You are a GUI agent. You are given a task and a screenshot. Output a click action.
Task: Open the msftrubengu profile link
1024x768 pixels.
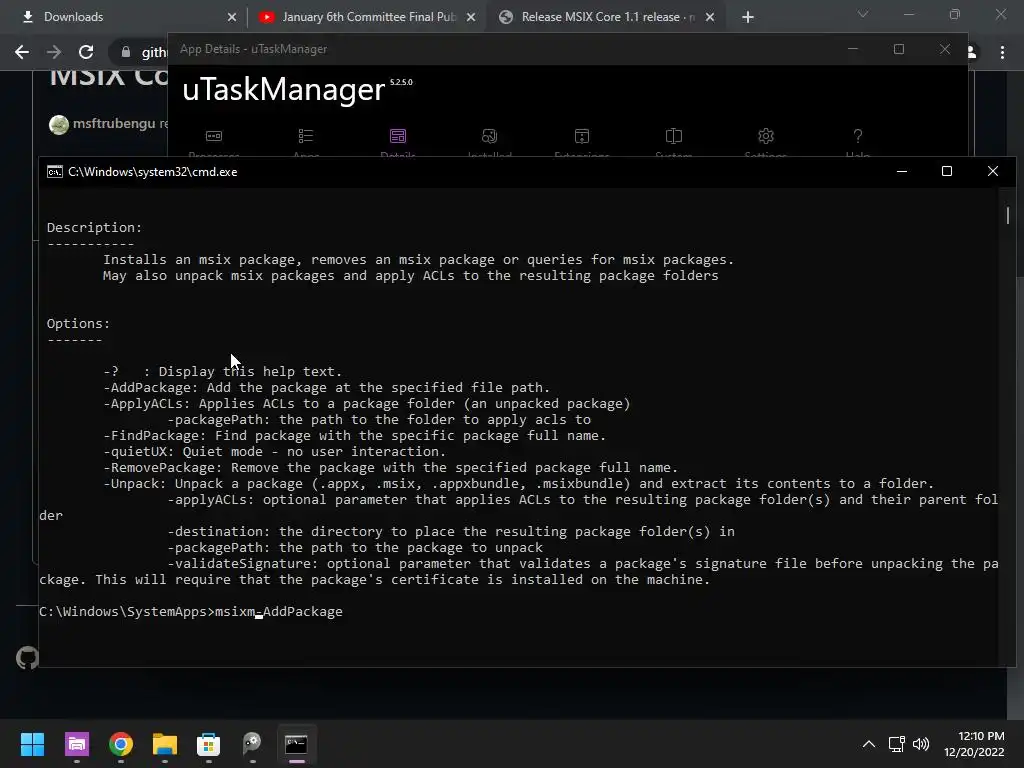click(x=114, y=123)
